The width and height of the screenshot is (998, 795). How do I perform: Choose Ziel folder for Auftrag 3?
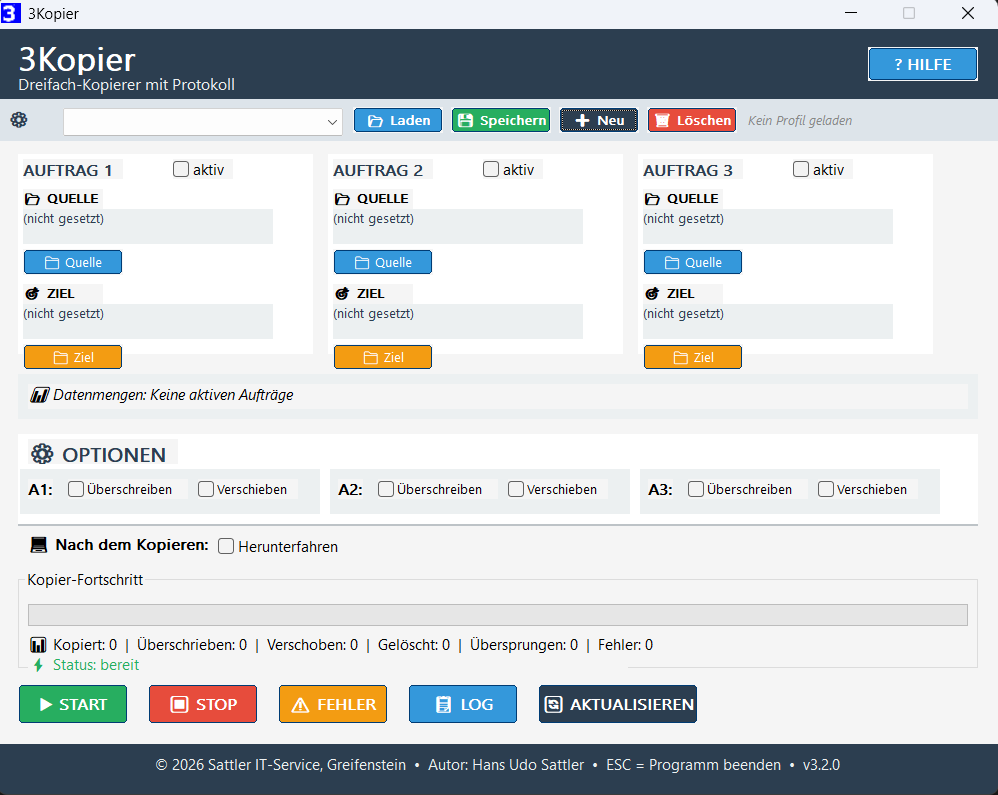(x=693, y=357)
